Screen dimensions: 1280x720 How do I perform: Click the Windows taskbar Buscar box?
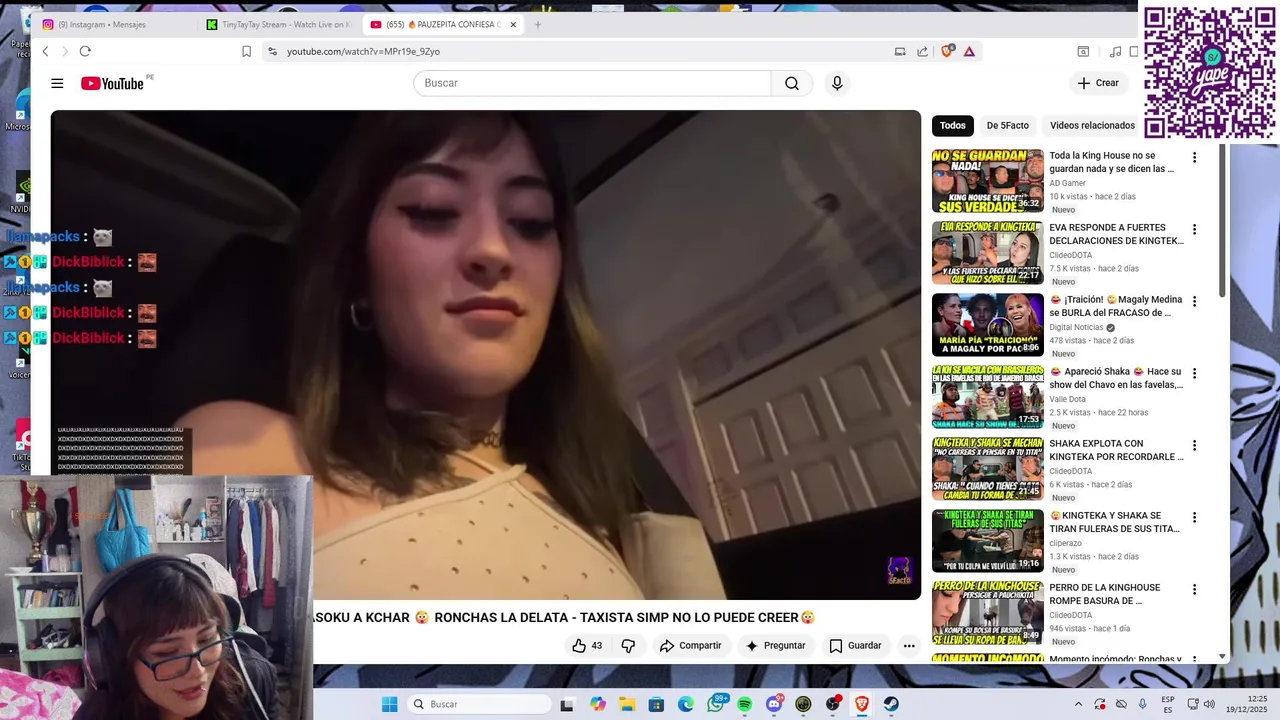tap(481, 704)
